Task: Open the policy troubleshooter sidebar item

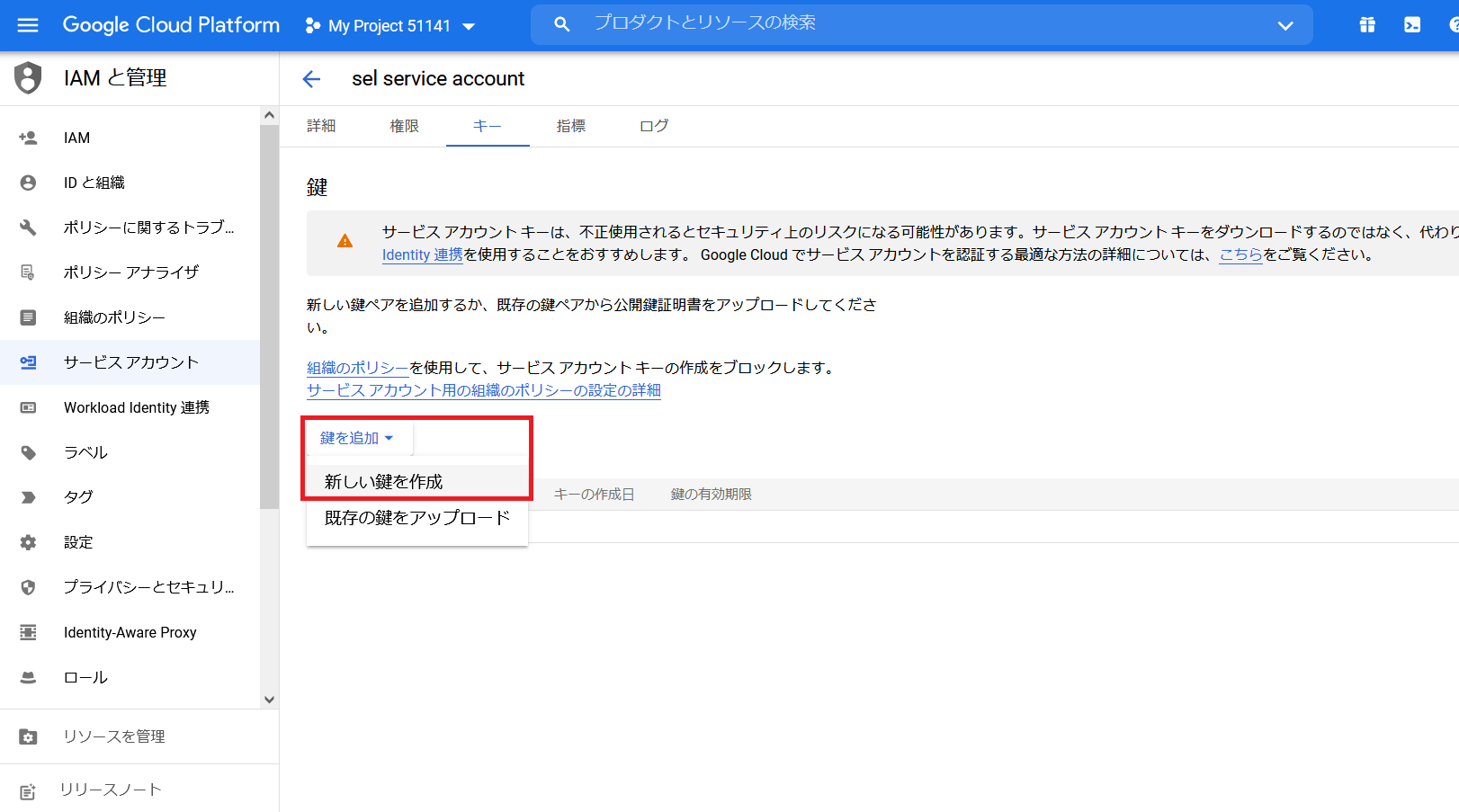Action: (x=130, y=228)
